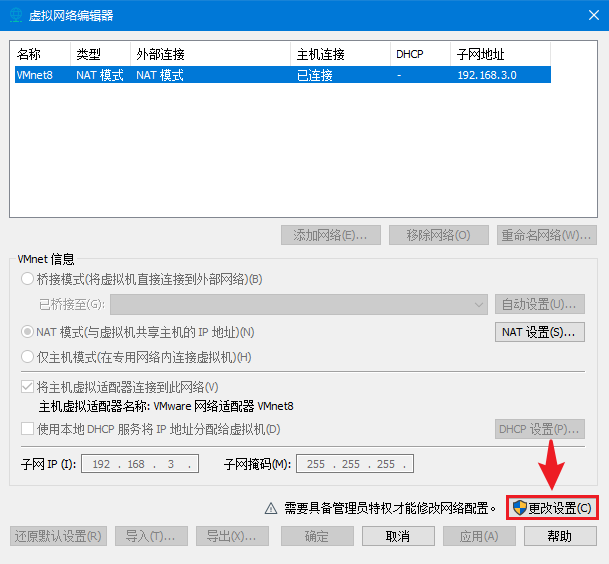
Task: Enable 使用本地 DHCP 服务 checkbox
Action: point(27,429)
